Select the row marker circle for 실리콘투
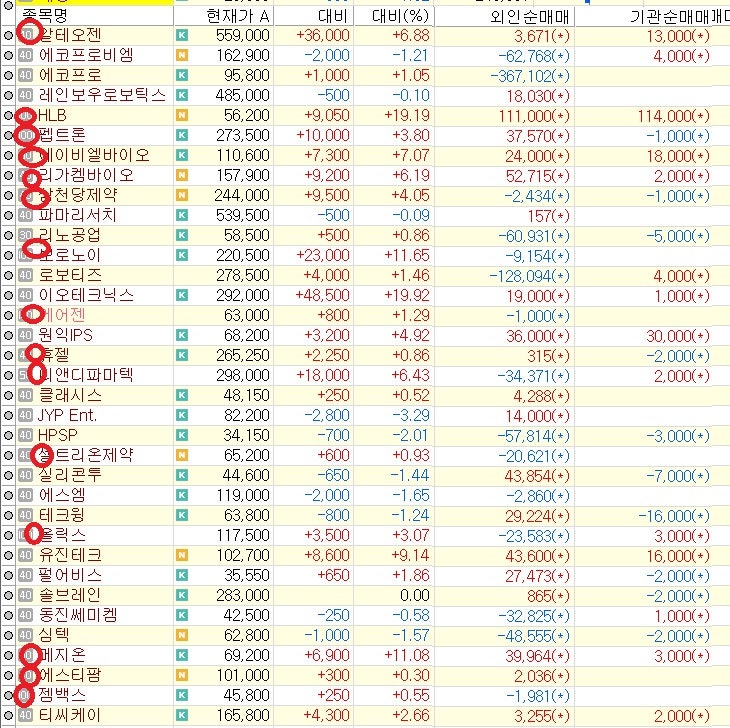This screenshot has width=730, height=728. click(x=8, y=475)
